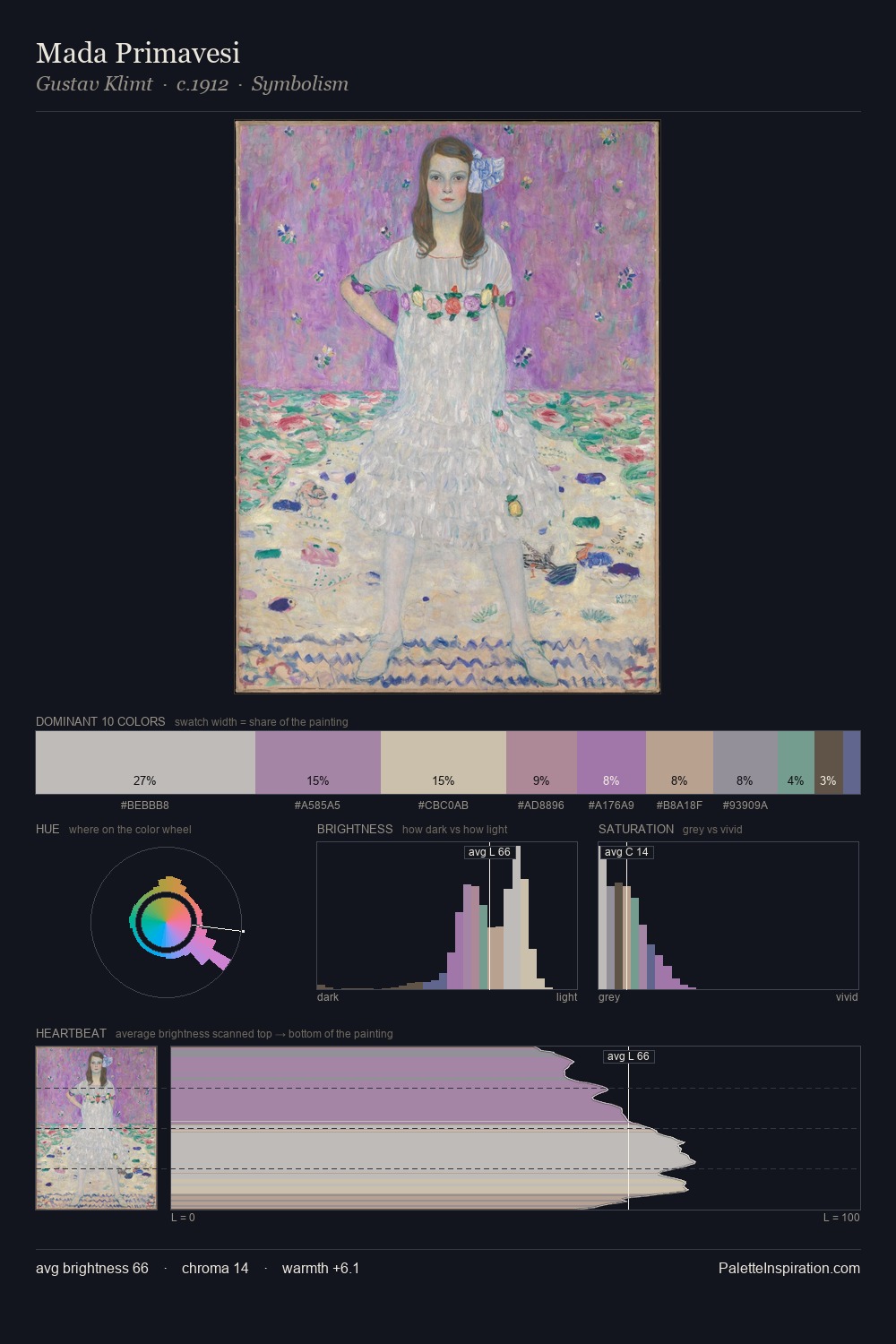Click the 'vivid' saturation axis label
The height and width of the screenshot is (1344, 896).
pos(847,996)
